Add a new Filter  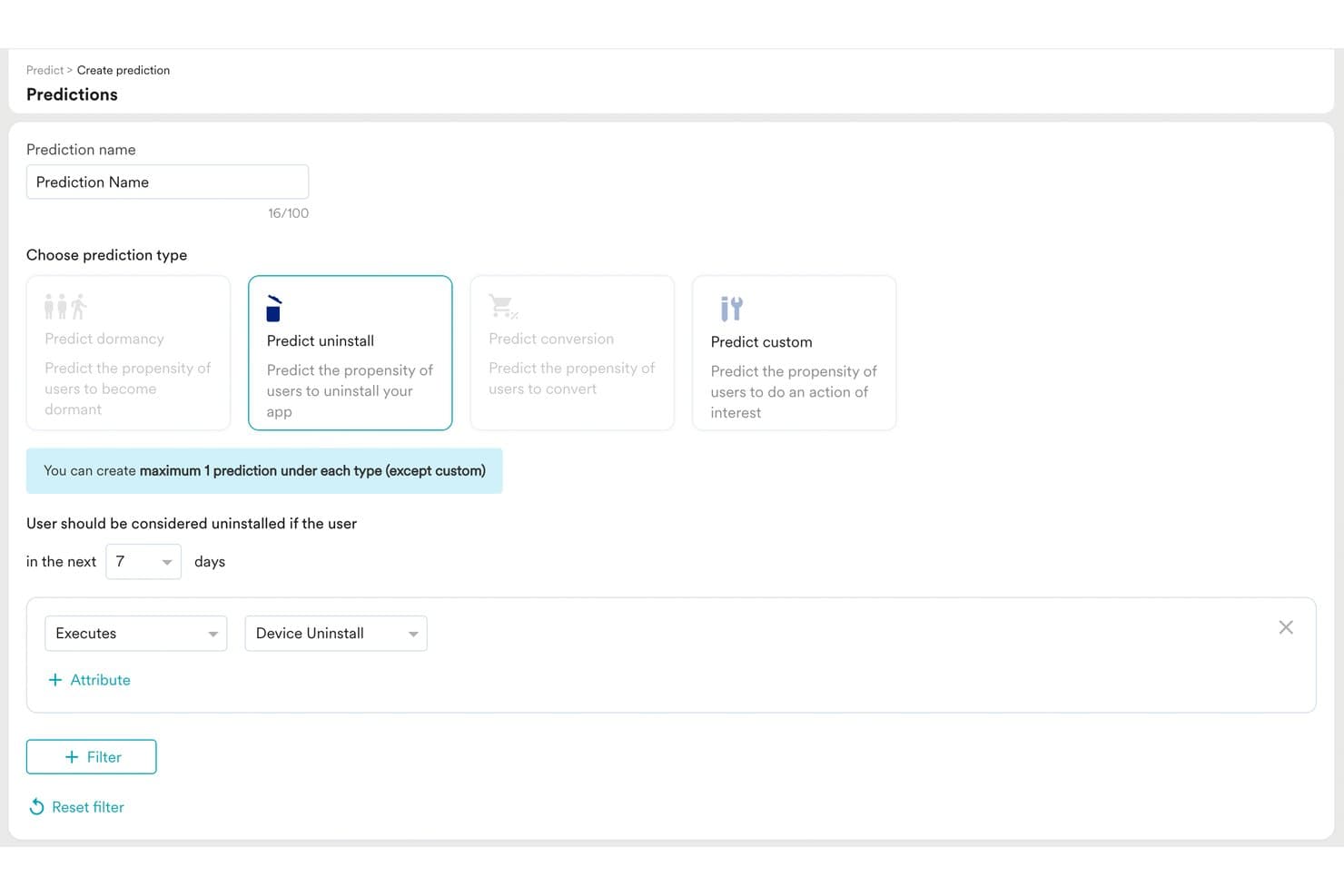(92, 757)
